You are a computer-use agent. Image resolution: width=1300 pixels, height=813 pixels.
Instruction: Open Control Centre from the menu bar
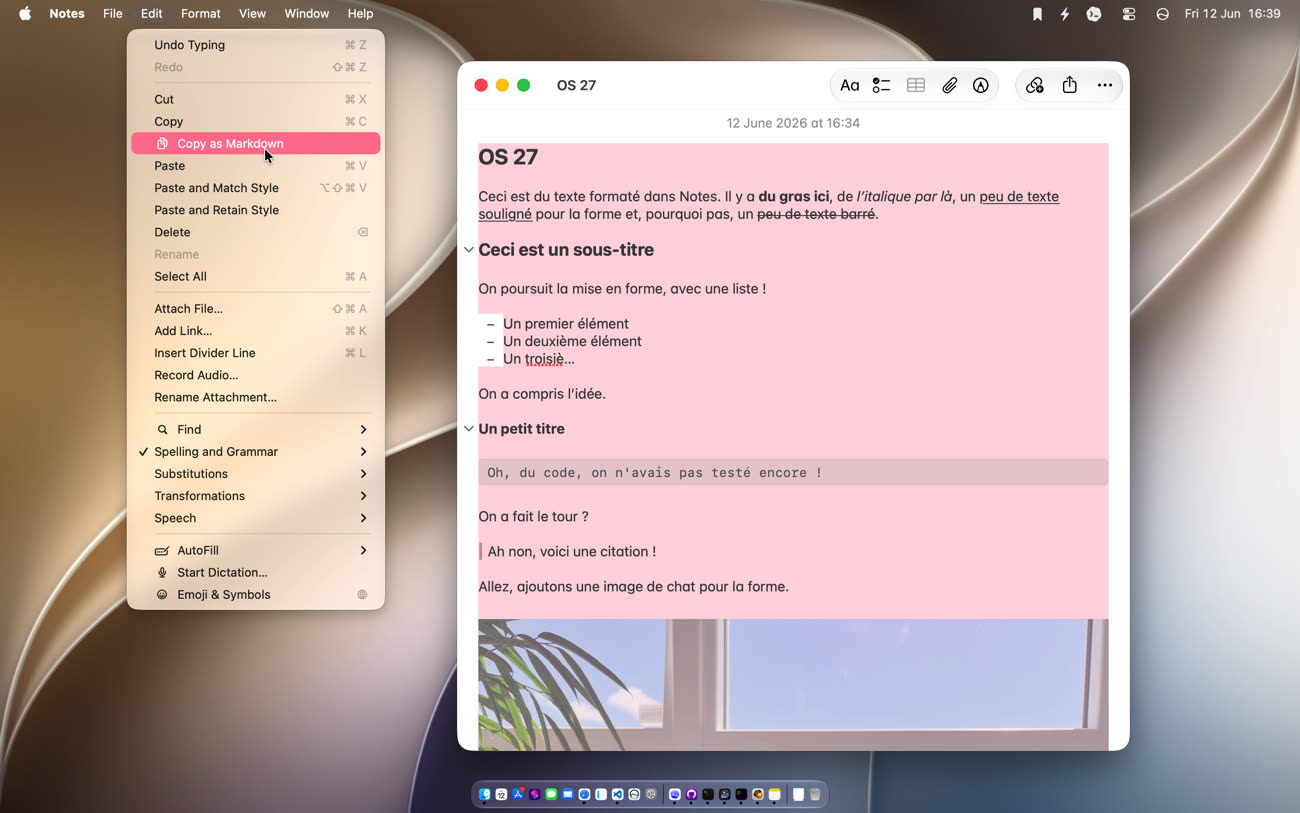point(1129,14)
